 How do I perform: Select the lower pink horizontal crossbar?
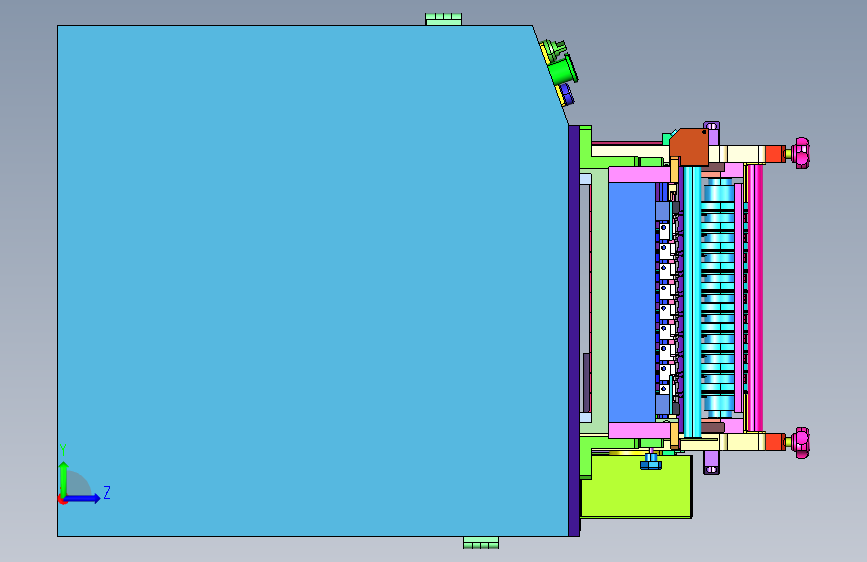pyautogui.click(x=640, y=430)
